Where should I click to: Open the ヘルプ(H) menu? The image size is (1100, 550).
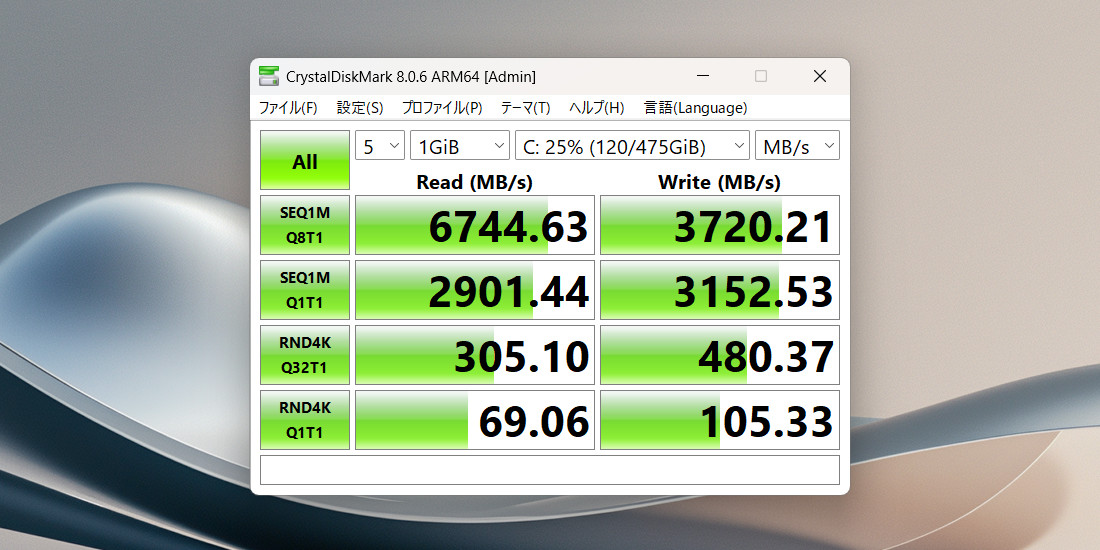coord(596,108)
